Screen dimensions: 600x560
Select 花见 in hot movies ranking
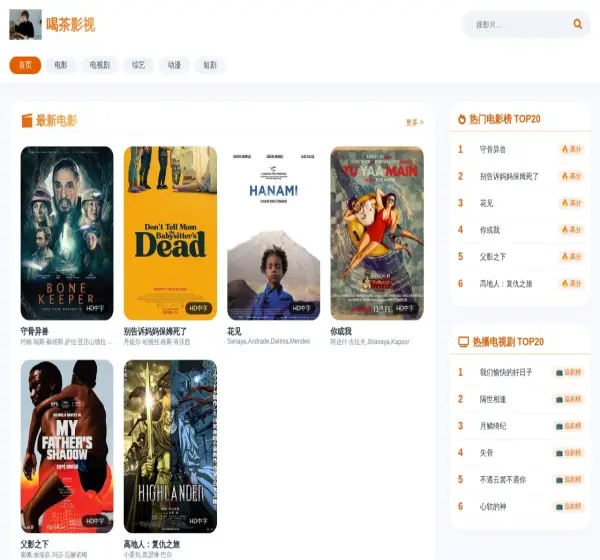tap(486, 203)
